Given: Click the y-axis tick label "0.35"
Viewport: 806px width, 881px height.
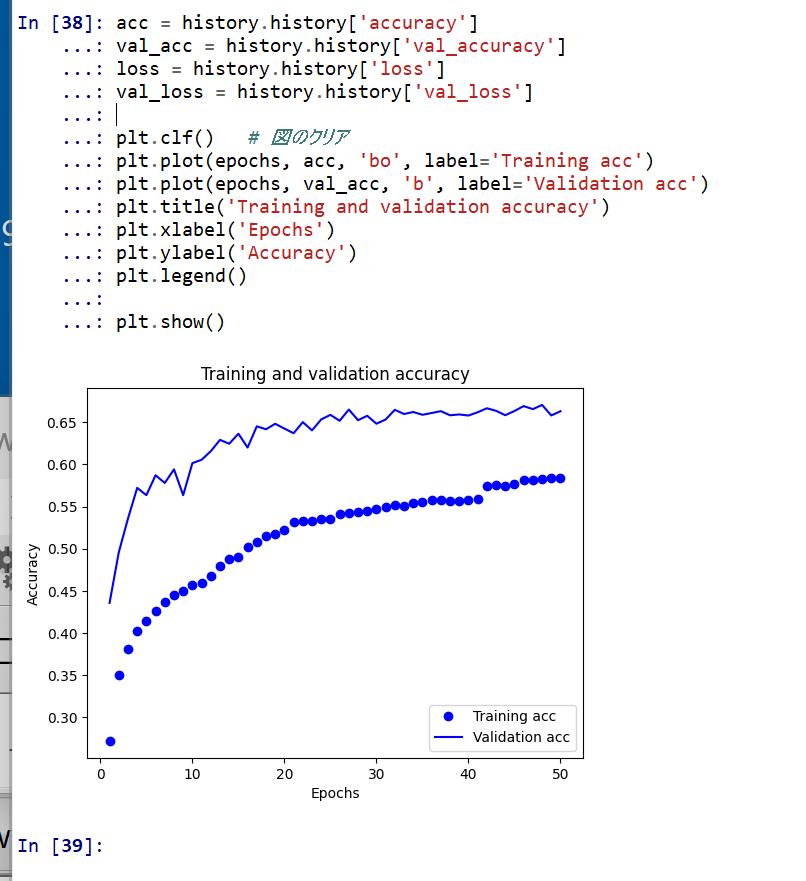Looking at the screenshot, I should pyautogui.click(x=62, y=676).
